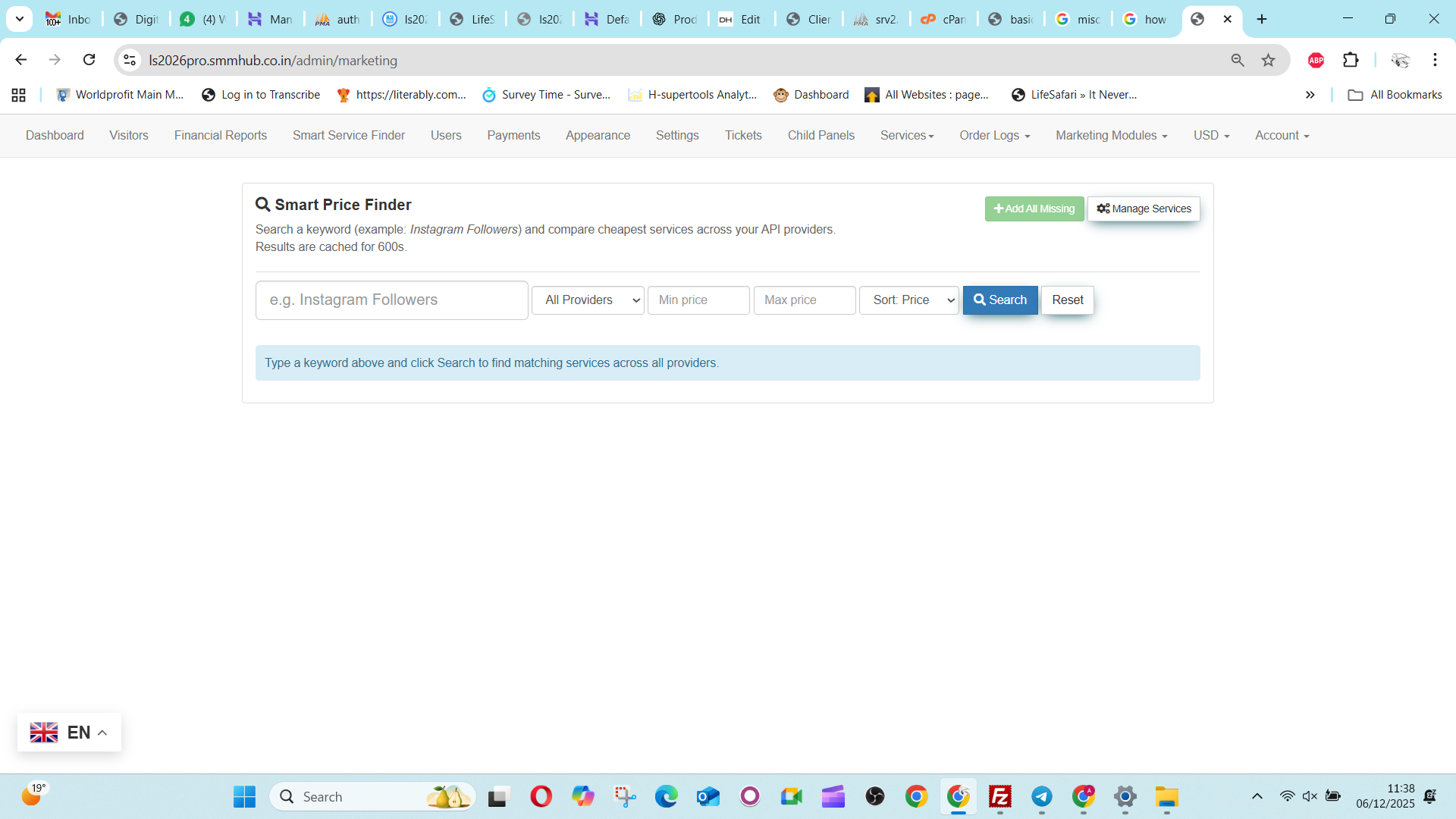Open the Sort: Price dropdown
Screen dimensions: 1456x819
(x=908, y=300)
